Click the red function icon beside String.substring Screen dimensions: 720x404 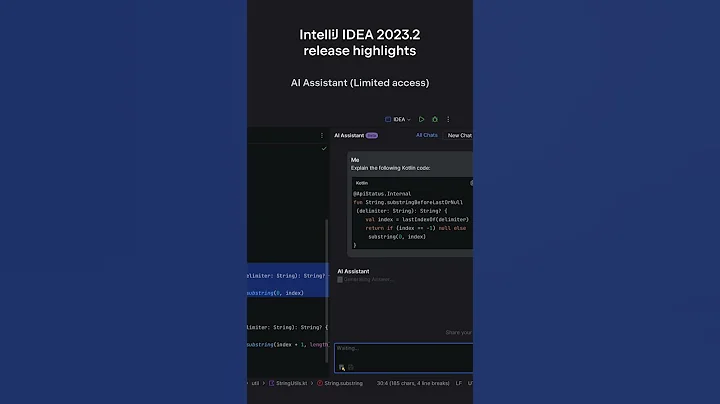(x=320, y=383)
